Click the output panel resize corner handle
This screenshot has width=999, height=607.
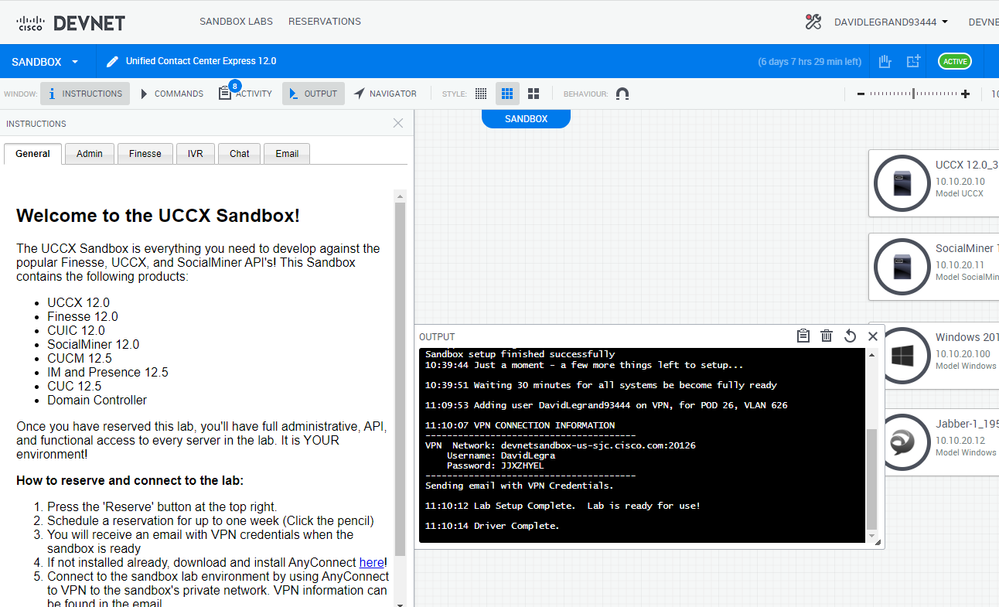(x=878, y=542)
